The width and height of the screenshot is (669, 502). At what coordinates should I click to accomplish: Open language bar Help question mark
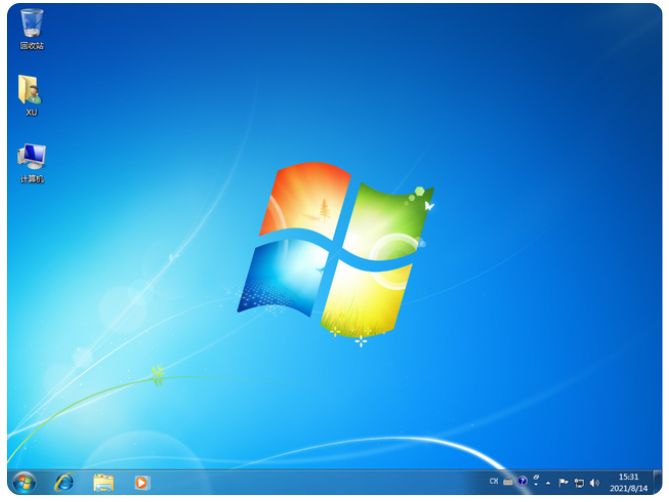[x=522, y=481]
